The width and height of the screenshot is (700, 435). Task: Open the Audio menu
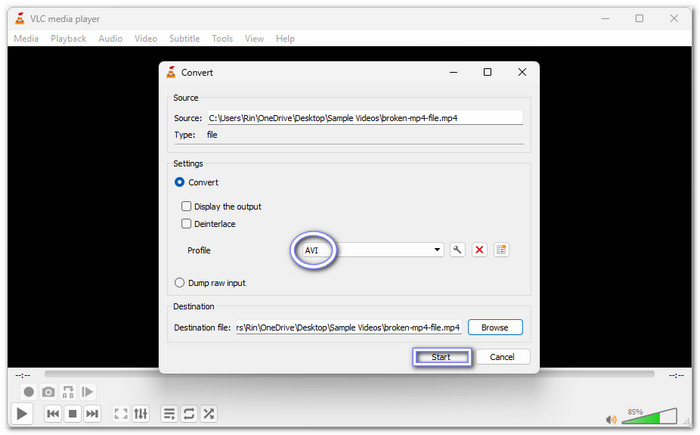[x=110, y=38]
